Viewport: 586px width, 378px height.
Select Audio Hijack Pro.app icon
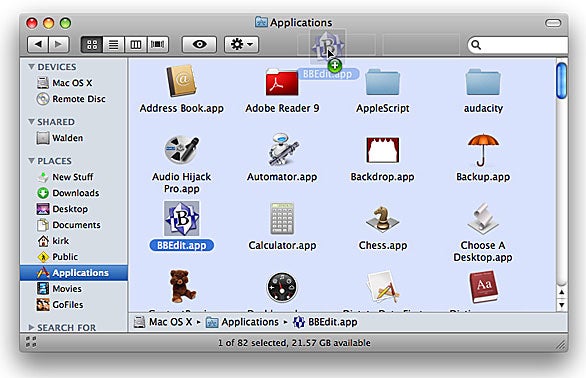(182, 150)
